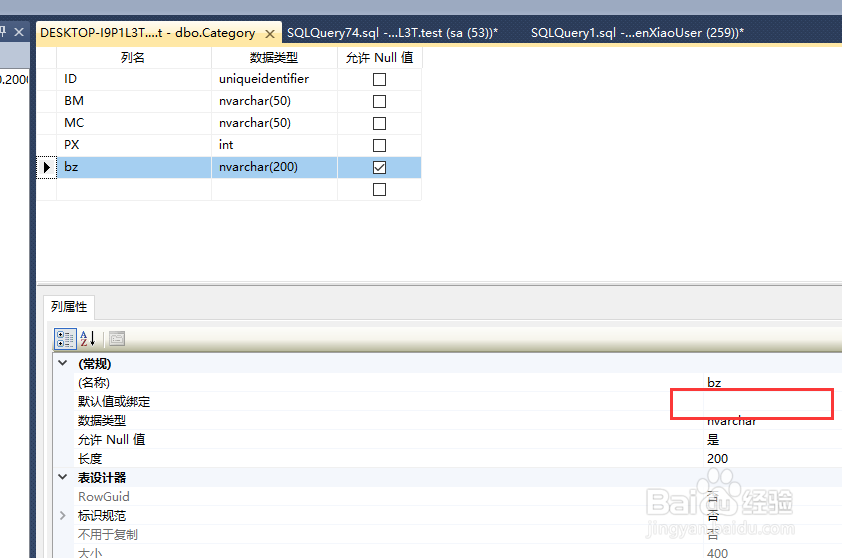Close the left docked panel
Viewport: 842px width, 558px height.
point(19,32)
